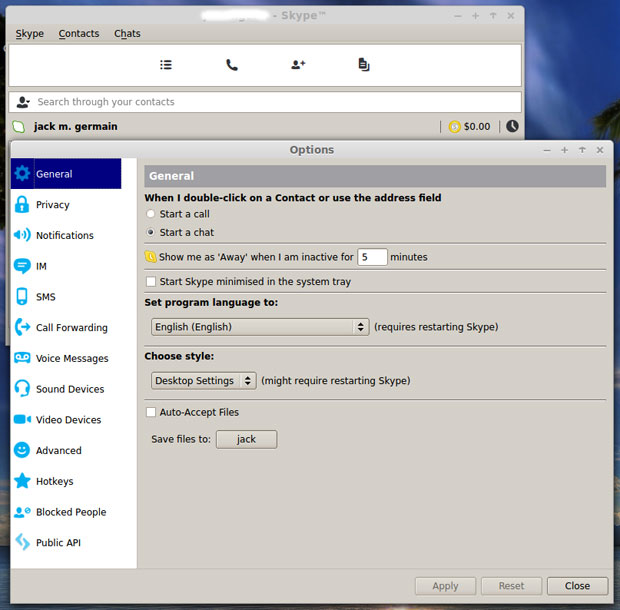Click the Privacy padlock icon

coord(22,204)
